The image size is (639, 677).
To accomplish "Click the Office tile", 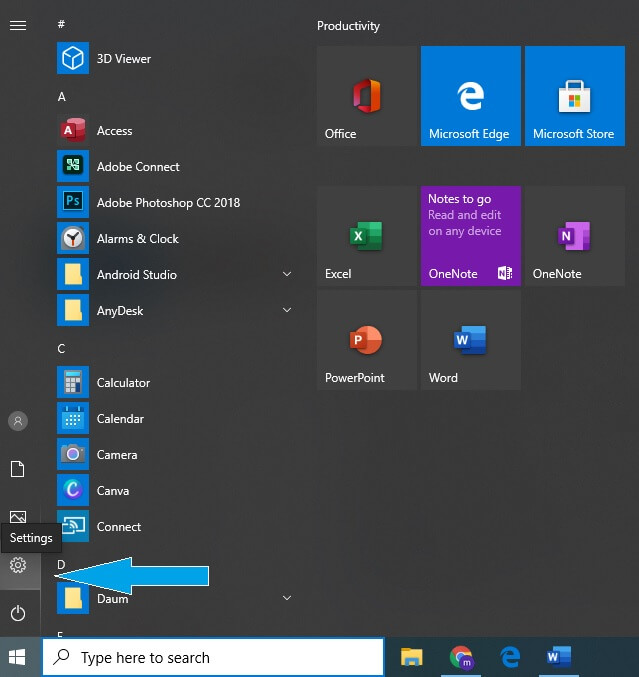I will (x=367, y=96).
